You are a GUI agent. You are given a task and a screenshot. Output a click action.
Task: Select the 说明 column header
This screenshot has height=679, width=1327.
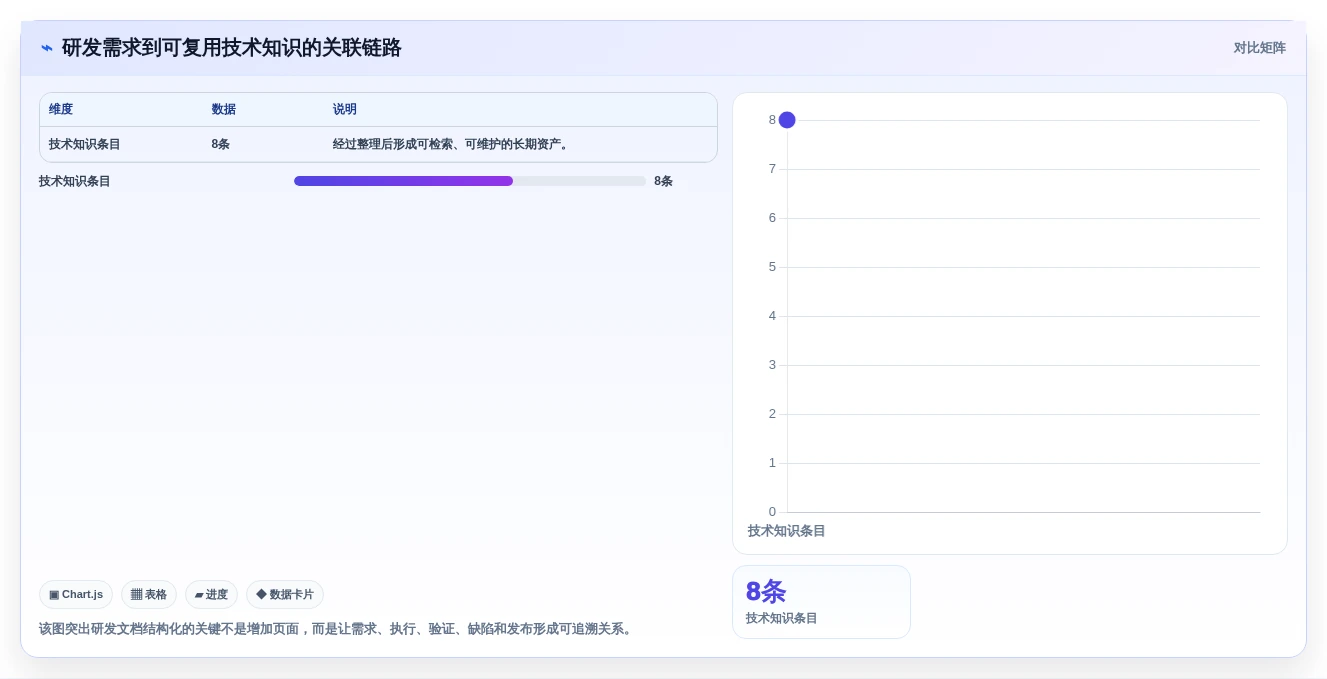point(345,109)
